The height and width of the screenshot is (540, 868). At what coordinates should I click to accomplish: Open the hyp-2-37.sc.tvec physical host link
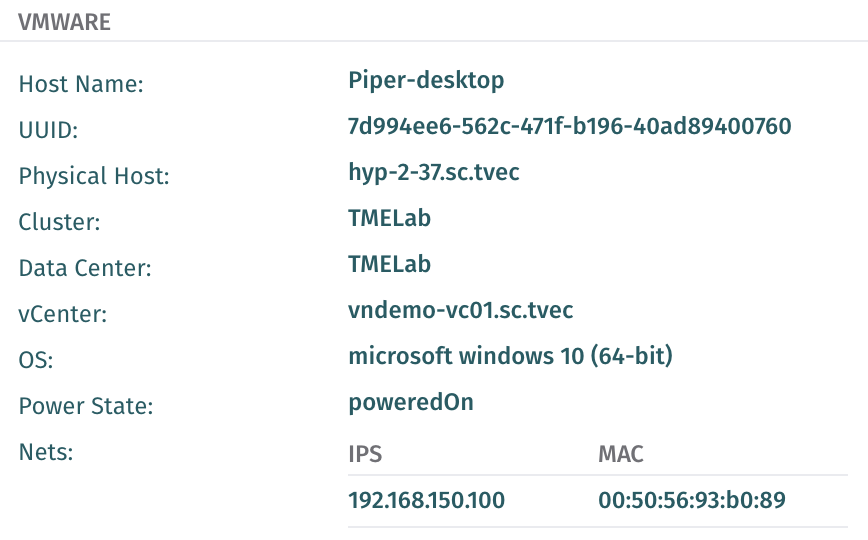[433, 172]
